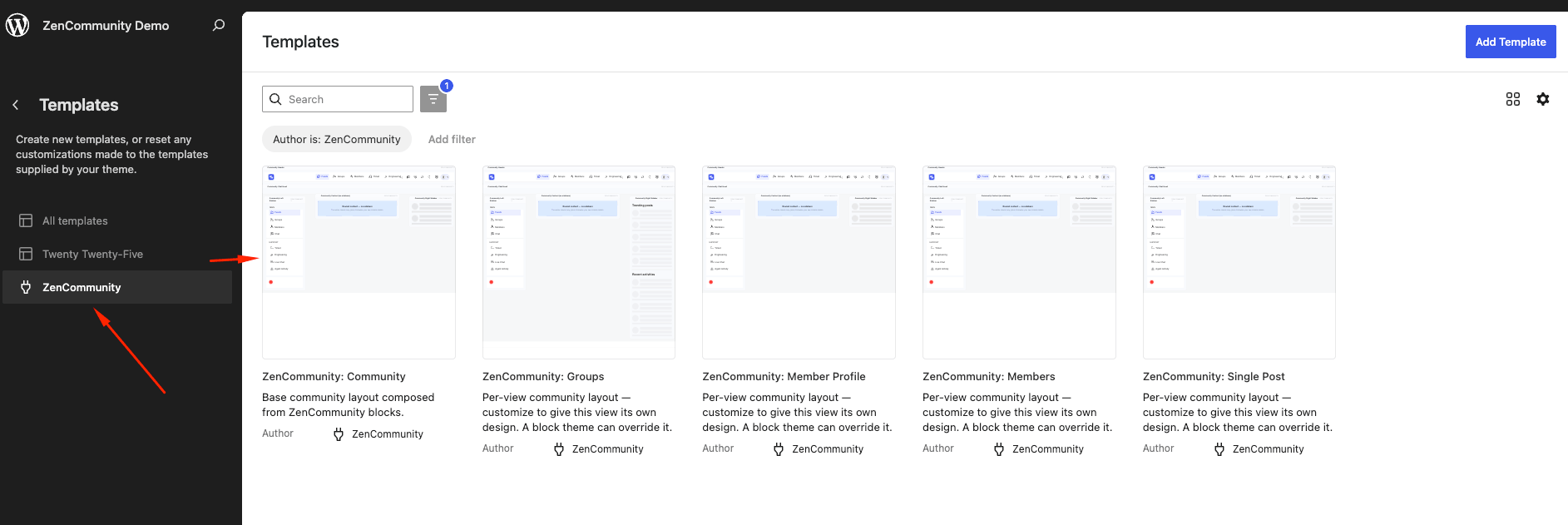The image size is (1568, 525).
Task: Open the ZenCommunity: Community thumbnail
Action: point(359,262)
